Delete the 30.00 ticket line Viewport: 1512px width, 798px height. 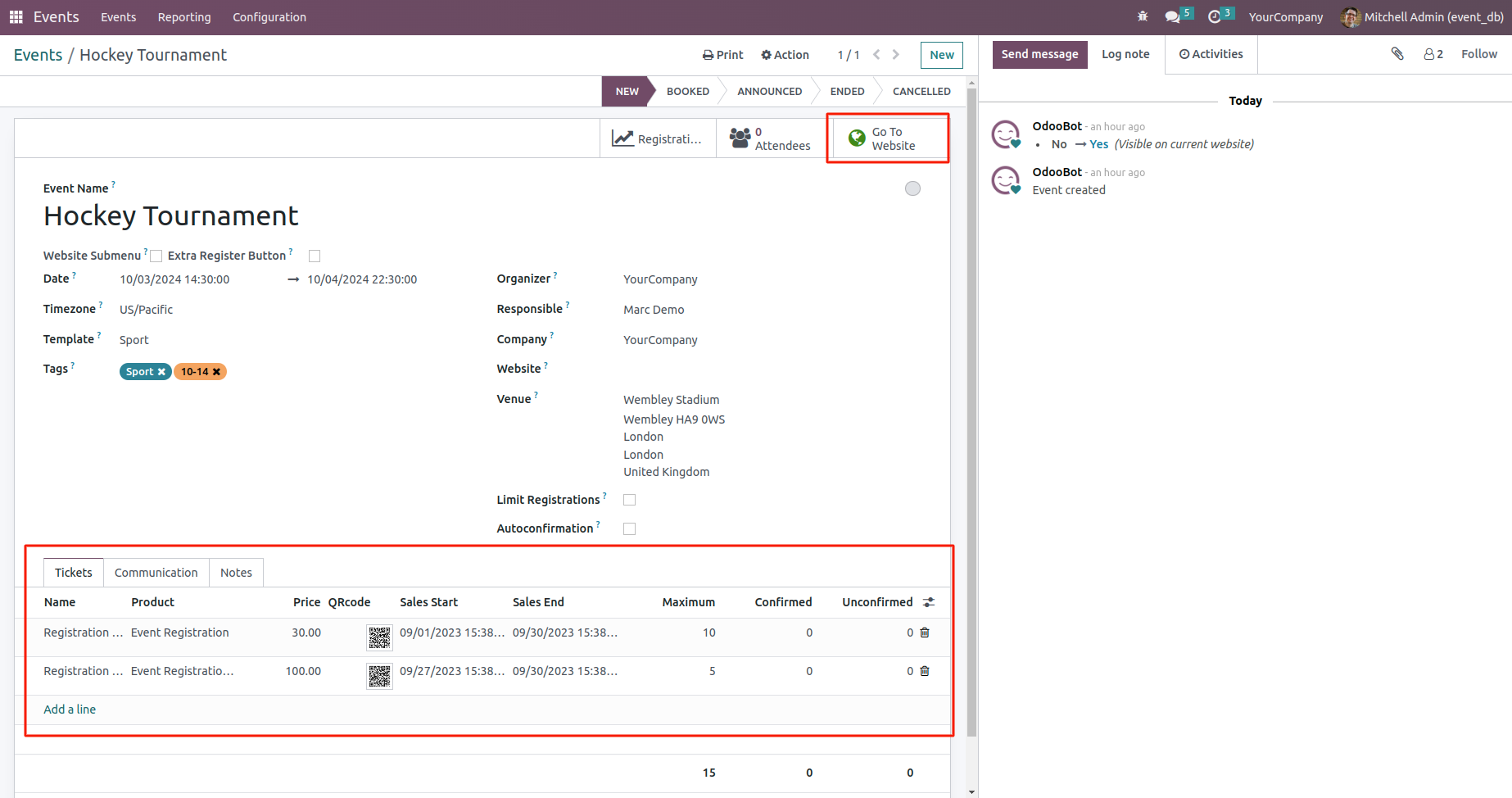pyautogui.click(x=925, y=633)
